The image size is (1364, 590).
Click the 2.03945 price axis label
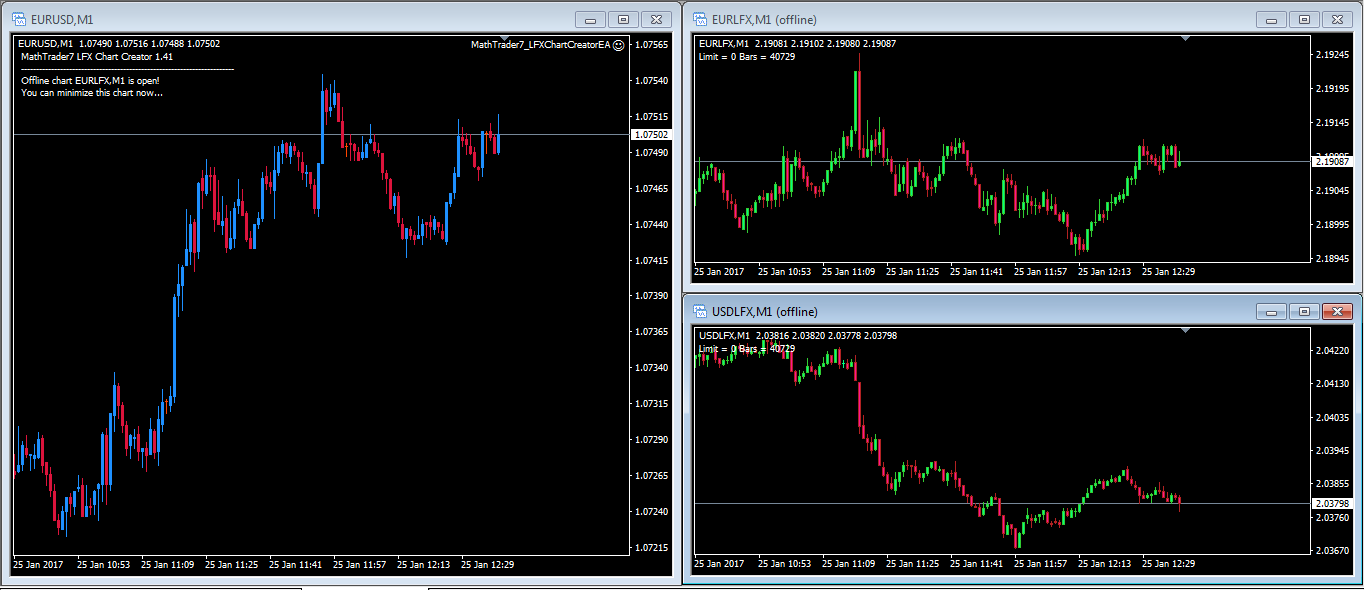pos(1334,450)
